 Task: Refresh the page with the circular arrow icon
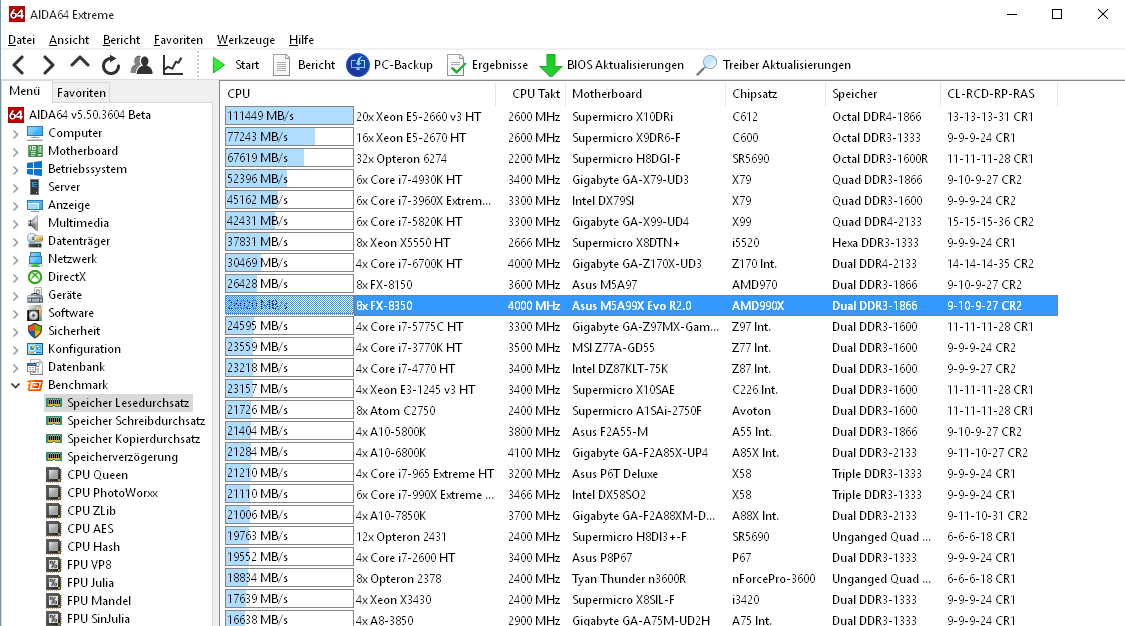point(110,65)
